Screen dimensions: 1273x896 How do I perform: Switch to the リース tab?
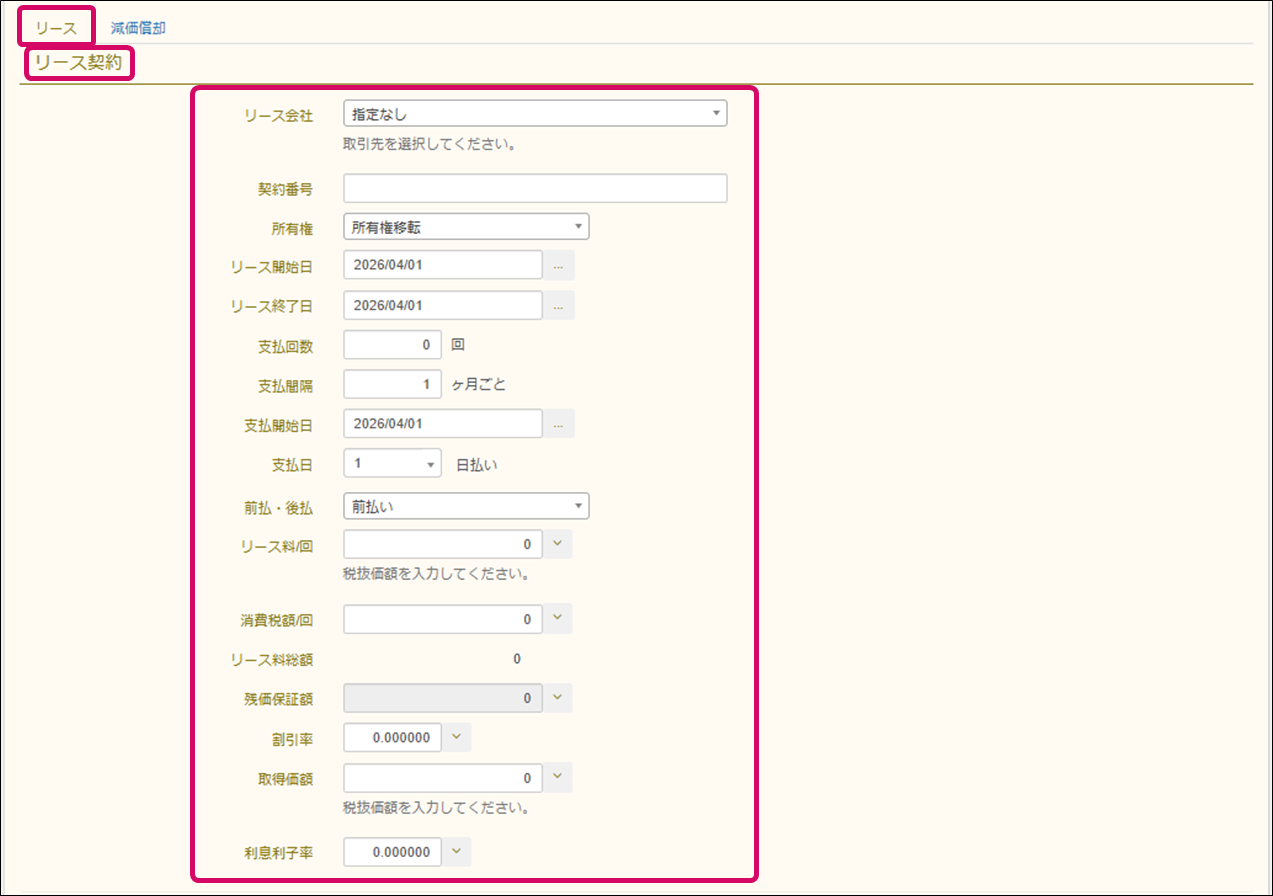pos(56,28)
